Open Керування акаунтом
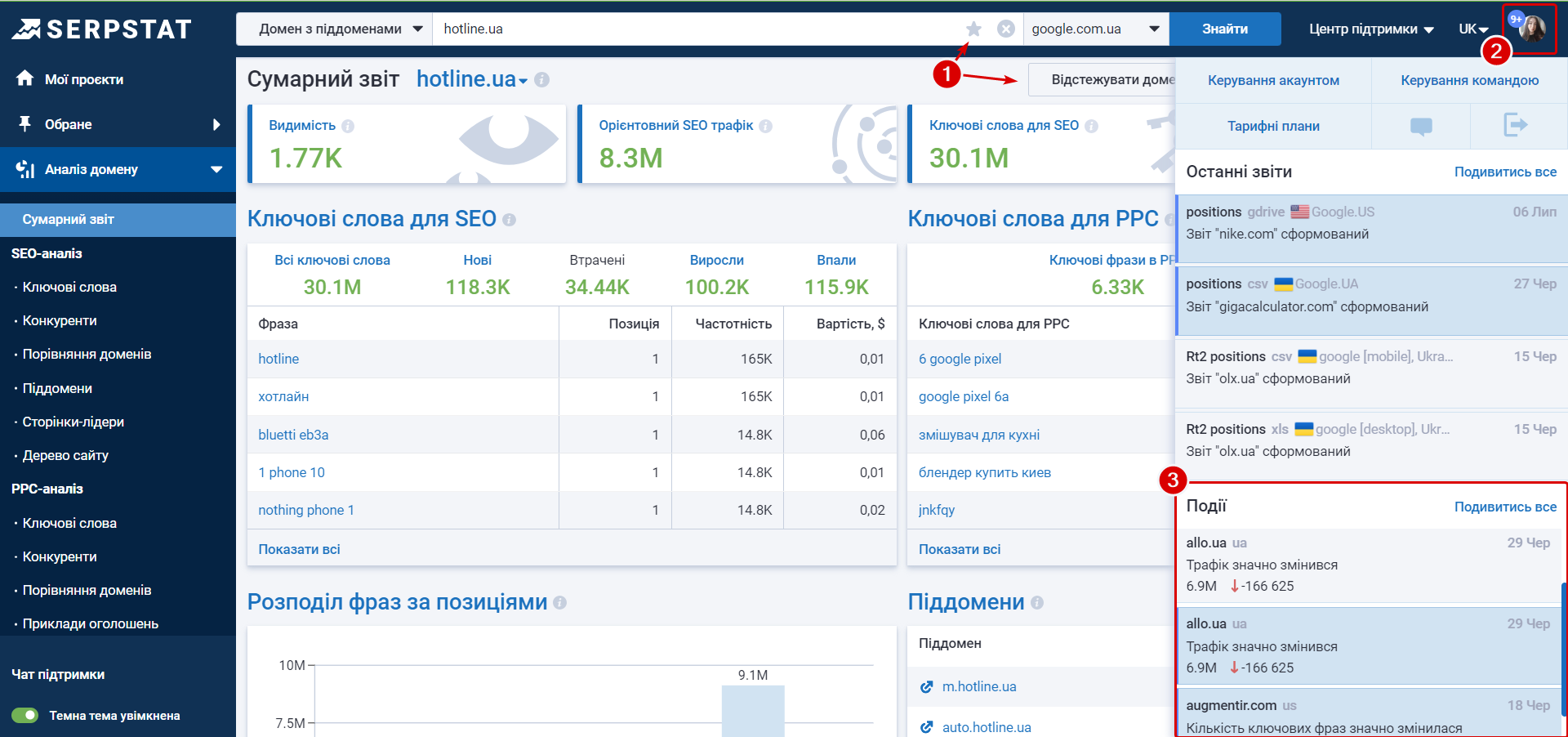 [x=1273, y=80]
